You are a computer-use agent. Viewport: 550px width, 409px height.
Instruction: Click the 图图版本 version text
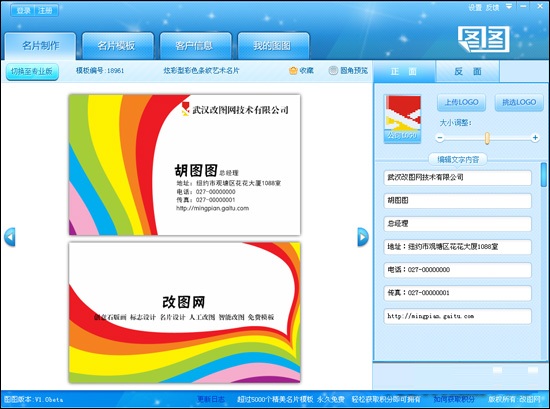click(34, 400)
